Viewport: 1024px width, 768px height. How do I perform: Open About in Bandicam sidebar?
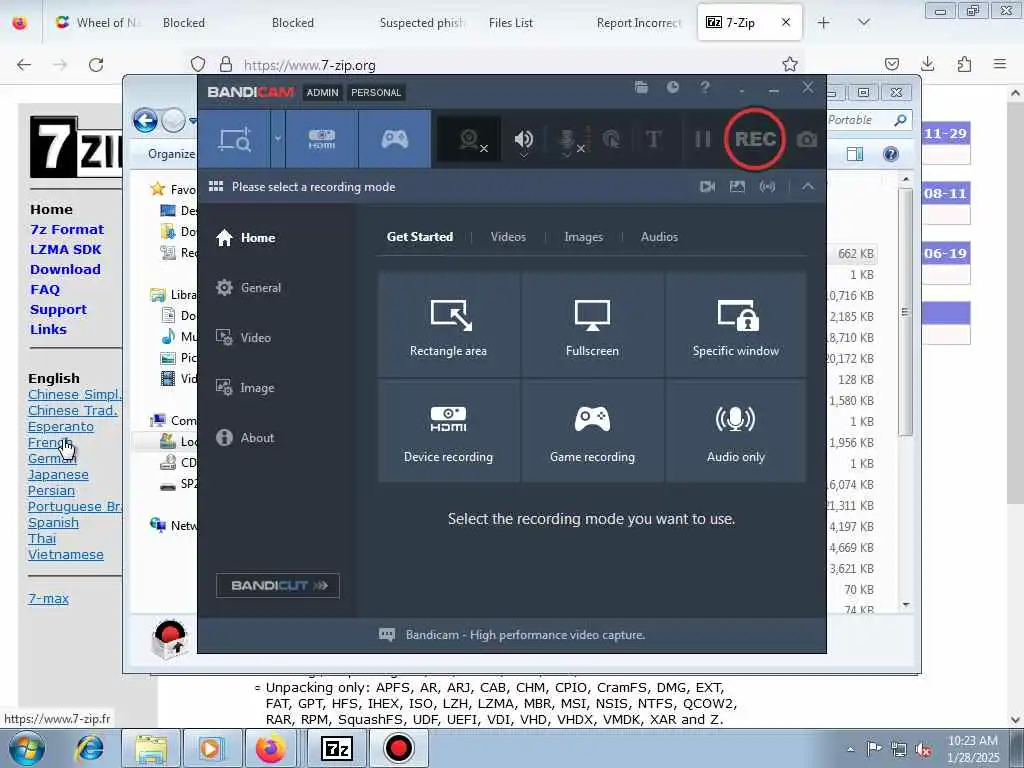pyautogui.click(x=245, y=438)
